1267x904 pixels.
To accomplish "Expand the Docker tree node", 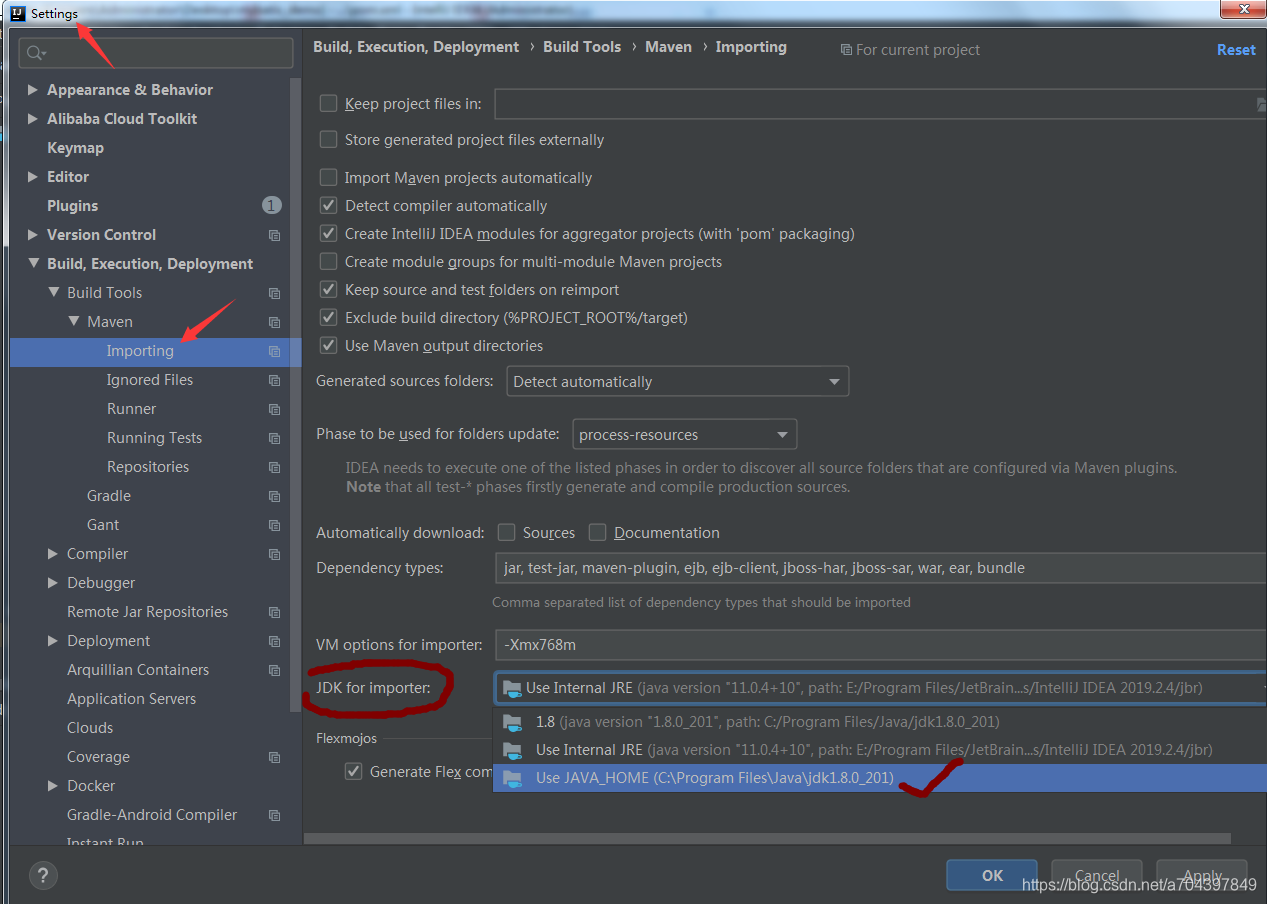I will point(53,786).
